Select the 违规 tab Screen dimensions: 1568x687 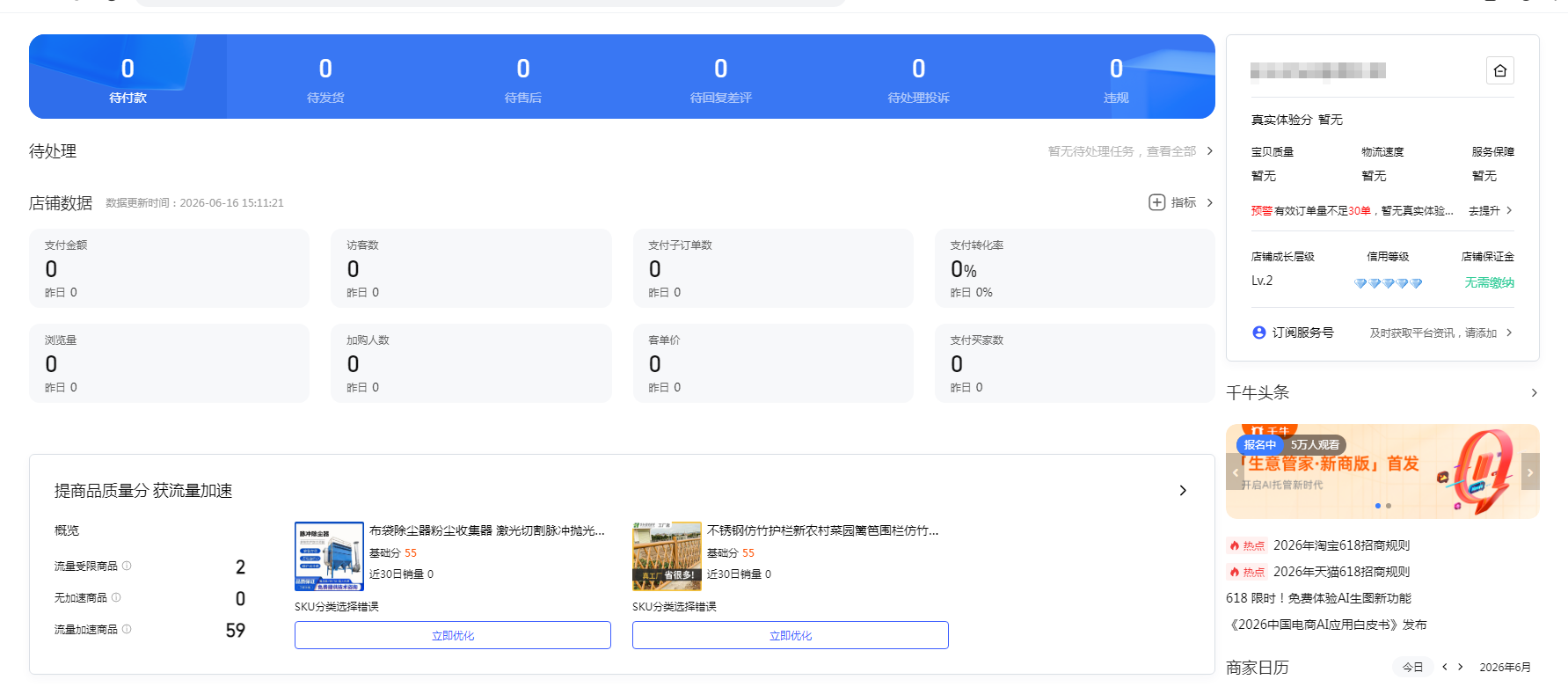1116,77
